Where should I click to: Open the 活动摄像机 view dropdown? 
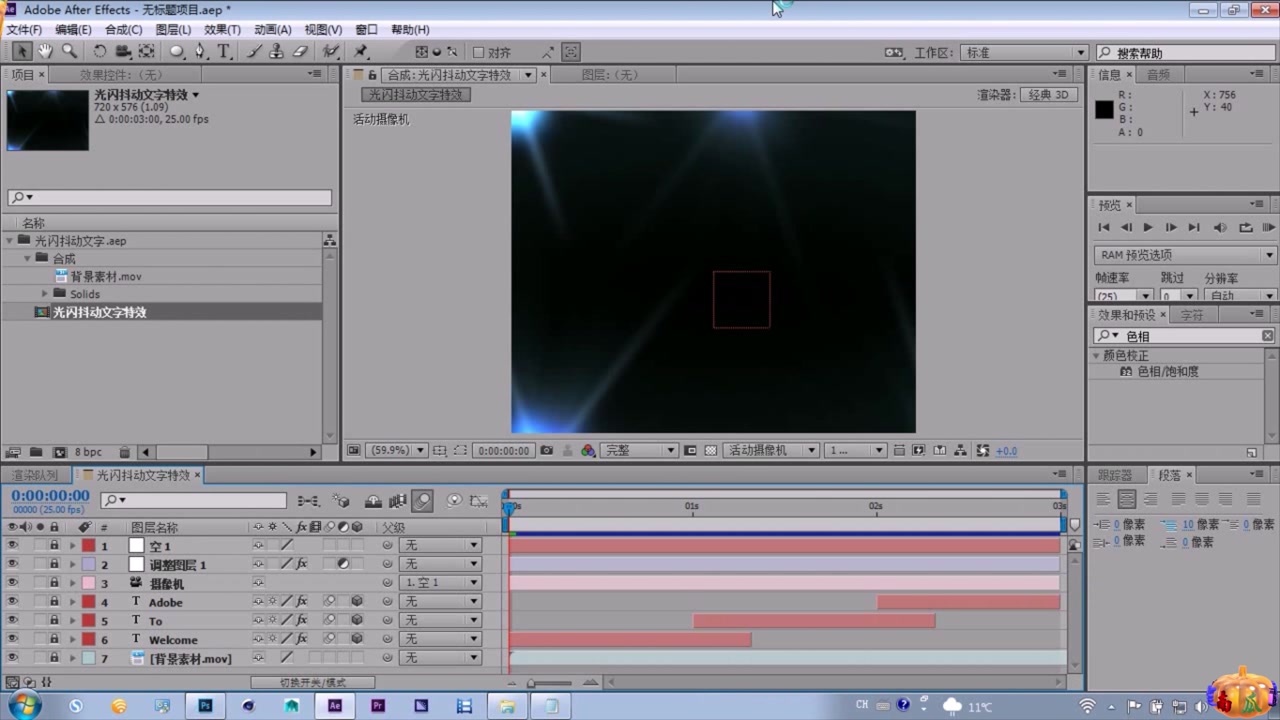coord(771,451)
